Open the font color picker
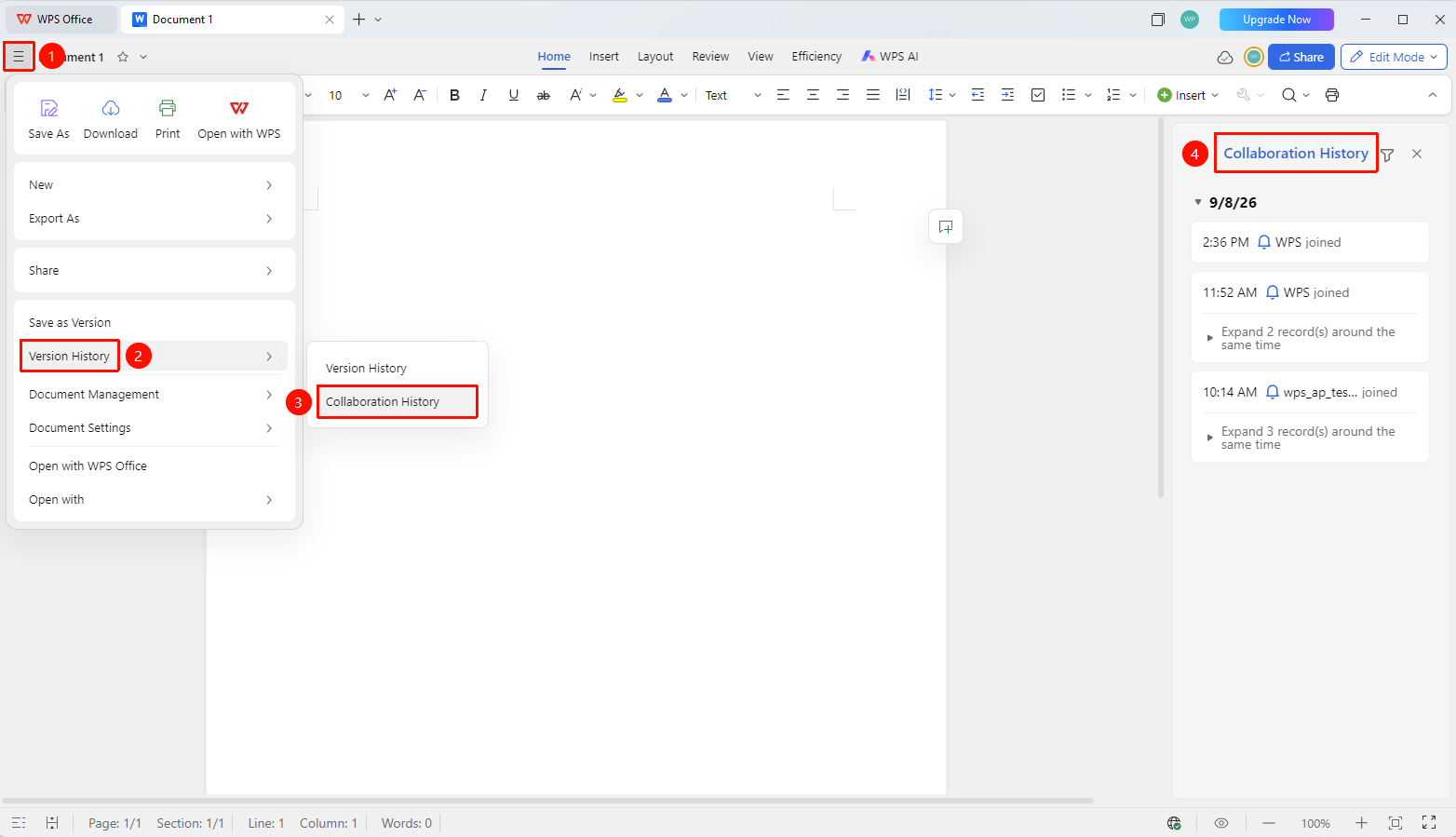Screen dimensions: 1456x837 click(684, 95)
